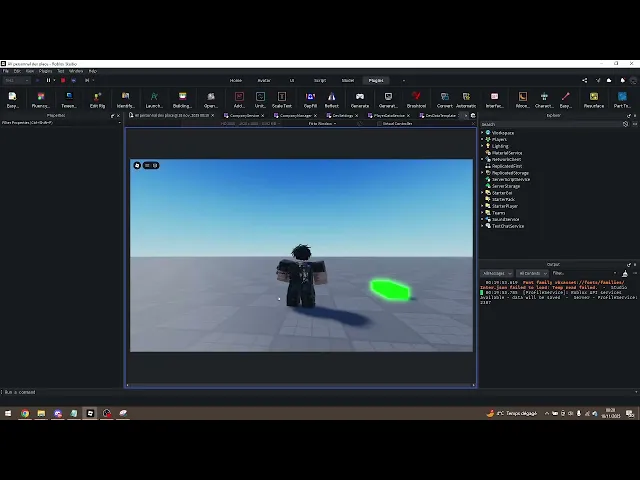This screenshot has height=480, width=640.
Task: Open the Plugins menu in menu bar
Action: [x=45, y=71]
